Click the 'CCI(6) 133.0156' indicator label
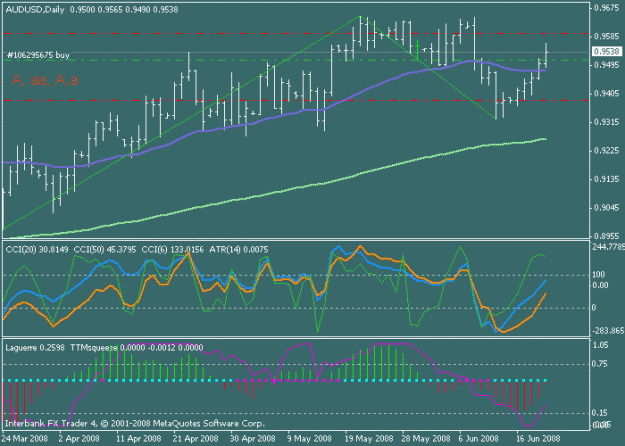The height and width of the screenshot is (446, 625). [173, 250]
